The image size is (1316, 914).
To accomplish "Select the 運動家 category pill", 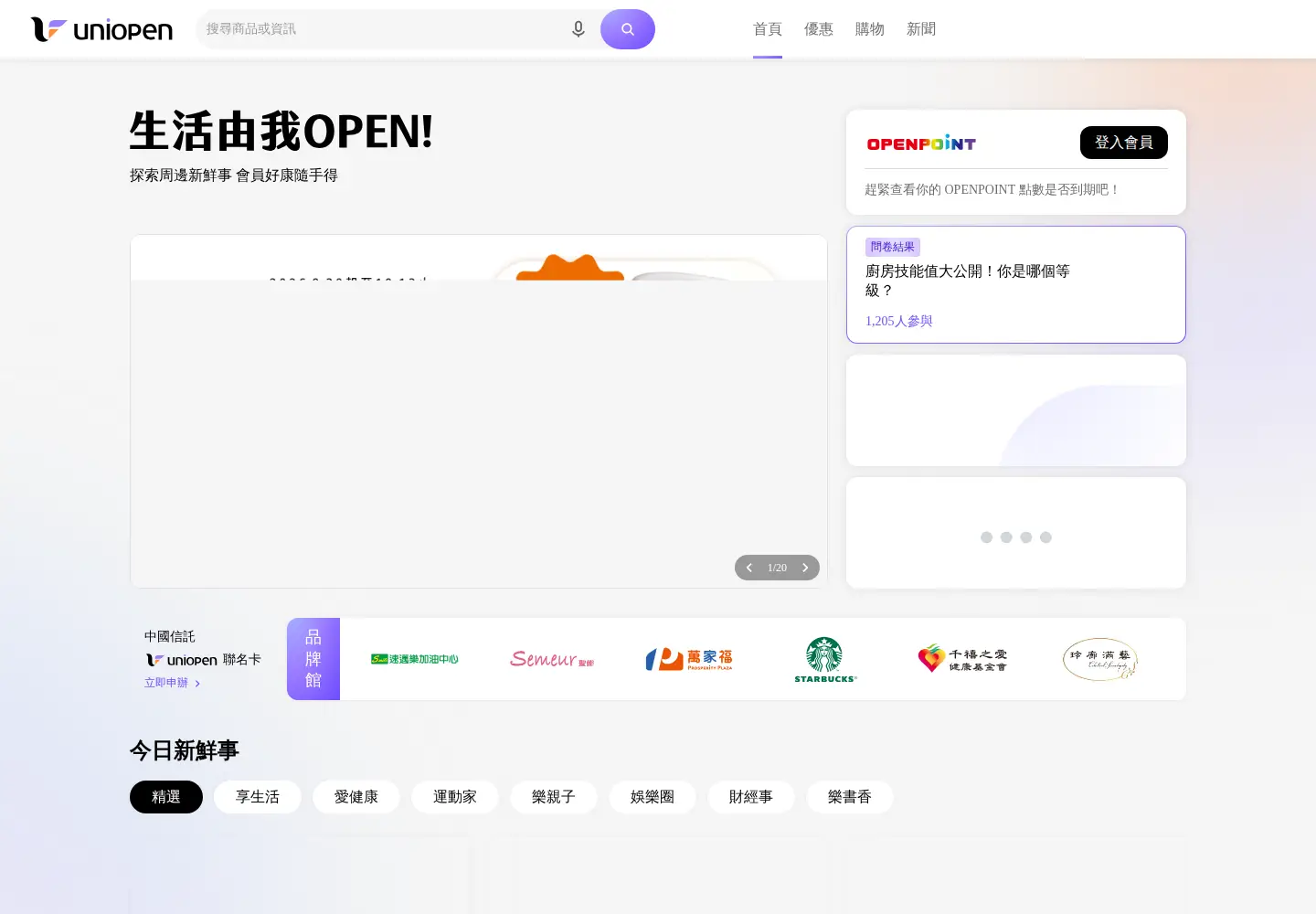I will point(455,797).
